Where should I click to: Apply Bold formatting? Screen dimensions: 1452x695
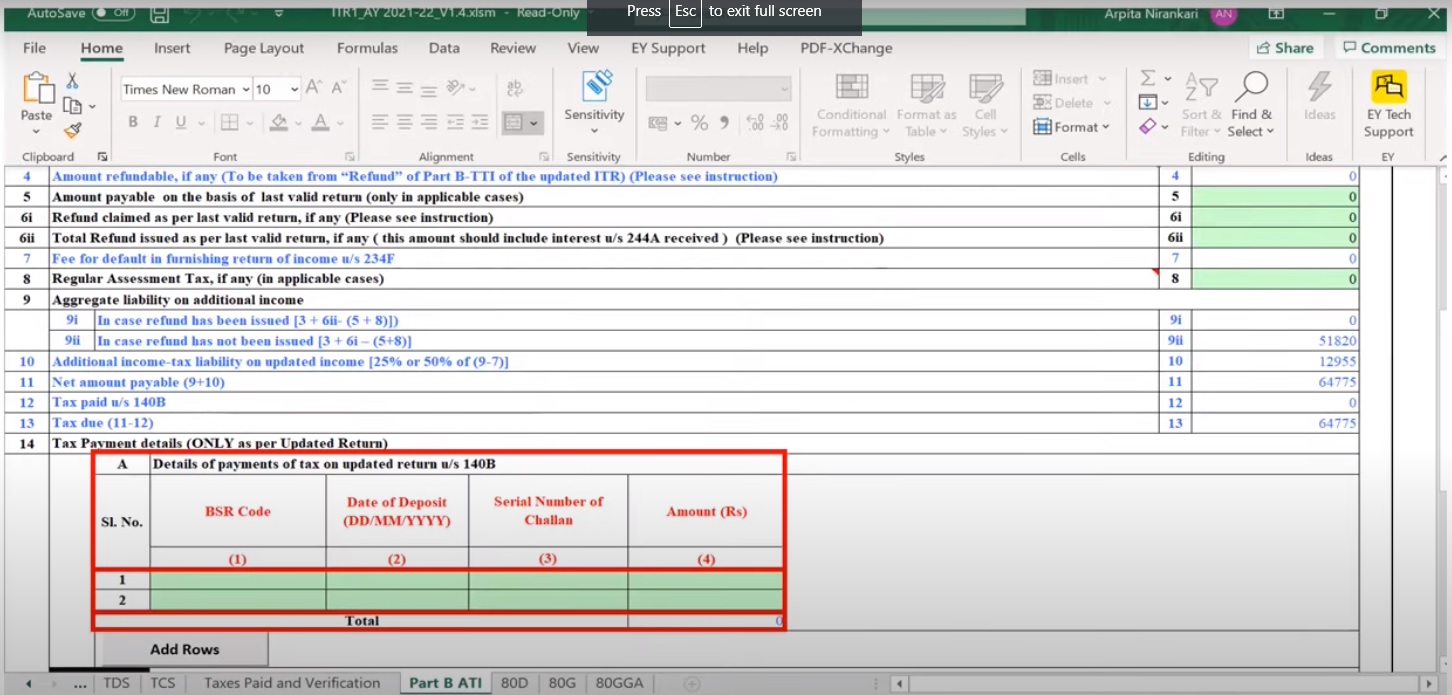click(x=132, y=122)
